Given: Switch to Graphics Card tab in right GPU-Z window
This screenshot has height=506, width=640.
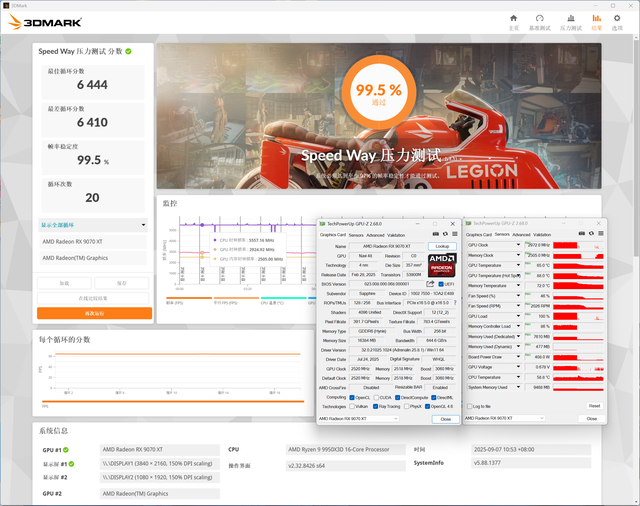Looking at the screenshot, I should (479, 235).
